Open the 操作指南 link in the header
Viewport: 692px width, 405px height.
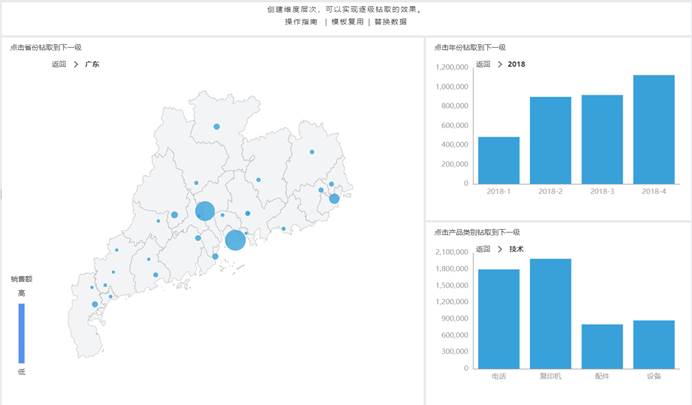coord(301,22)
